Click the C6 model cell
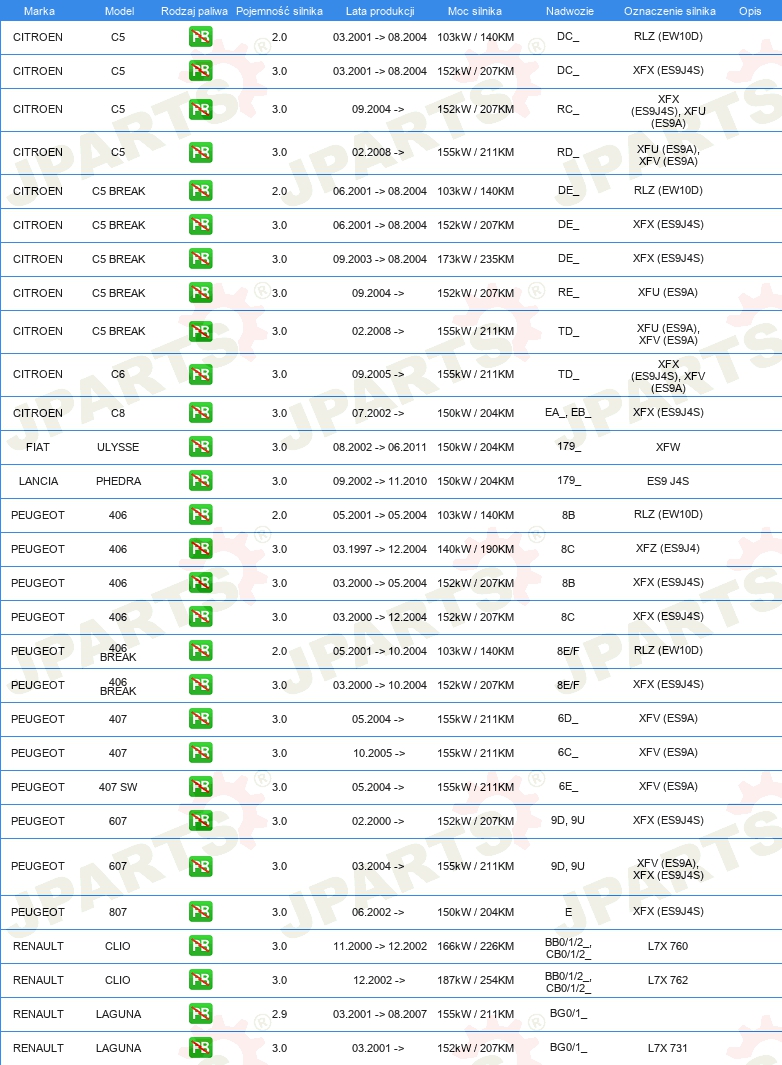The image size is (782, 1065). coord(118,374)
